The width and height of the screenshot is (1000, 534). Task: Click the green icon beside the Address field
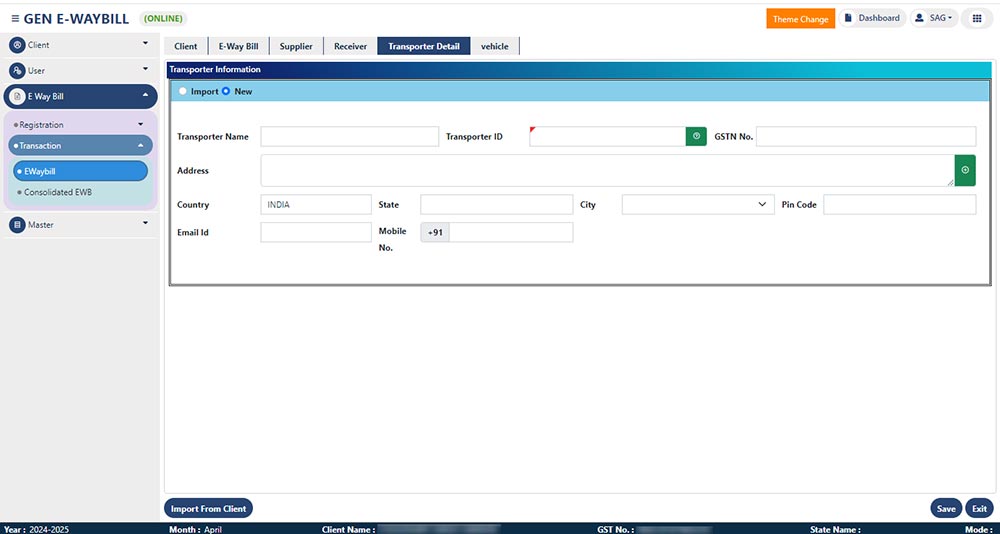pyautogui.click(x=965, y=171)
